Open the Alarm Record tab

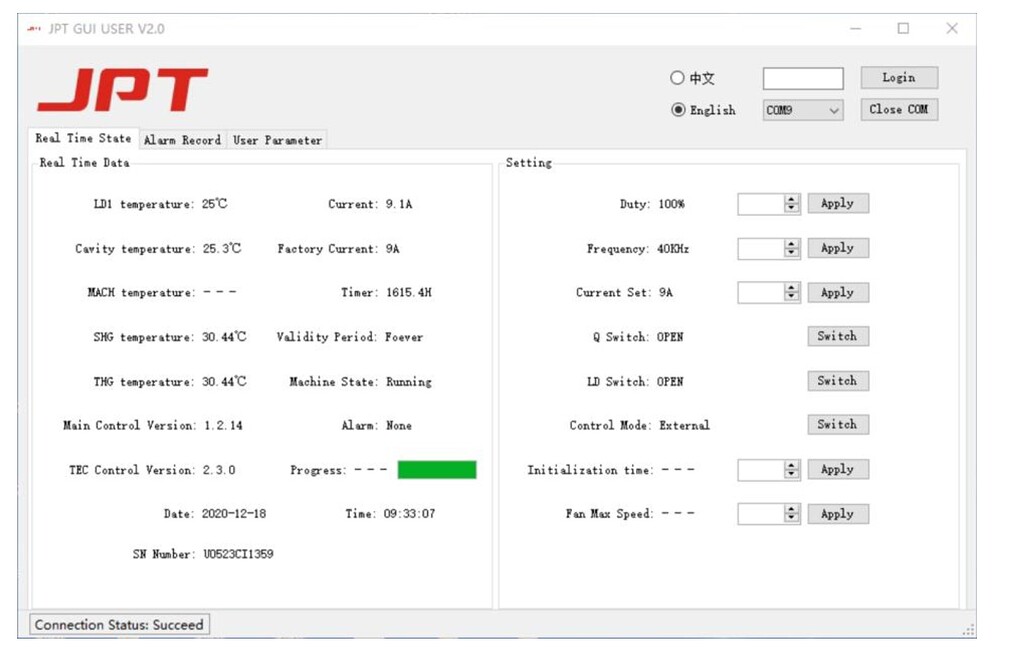click(183, 140)
